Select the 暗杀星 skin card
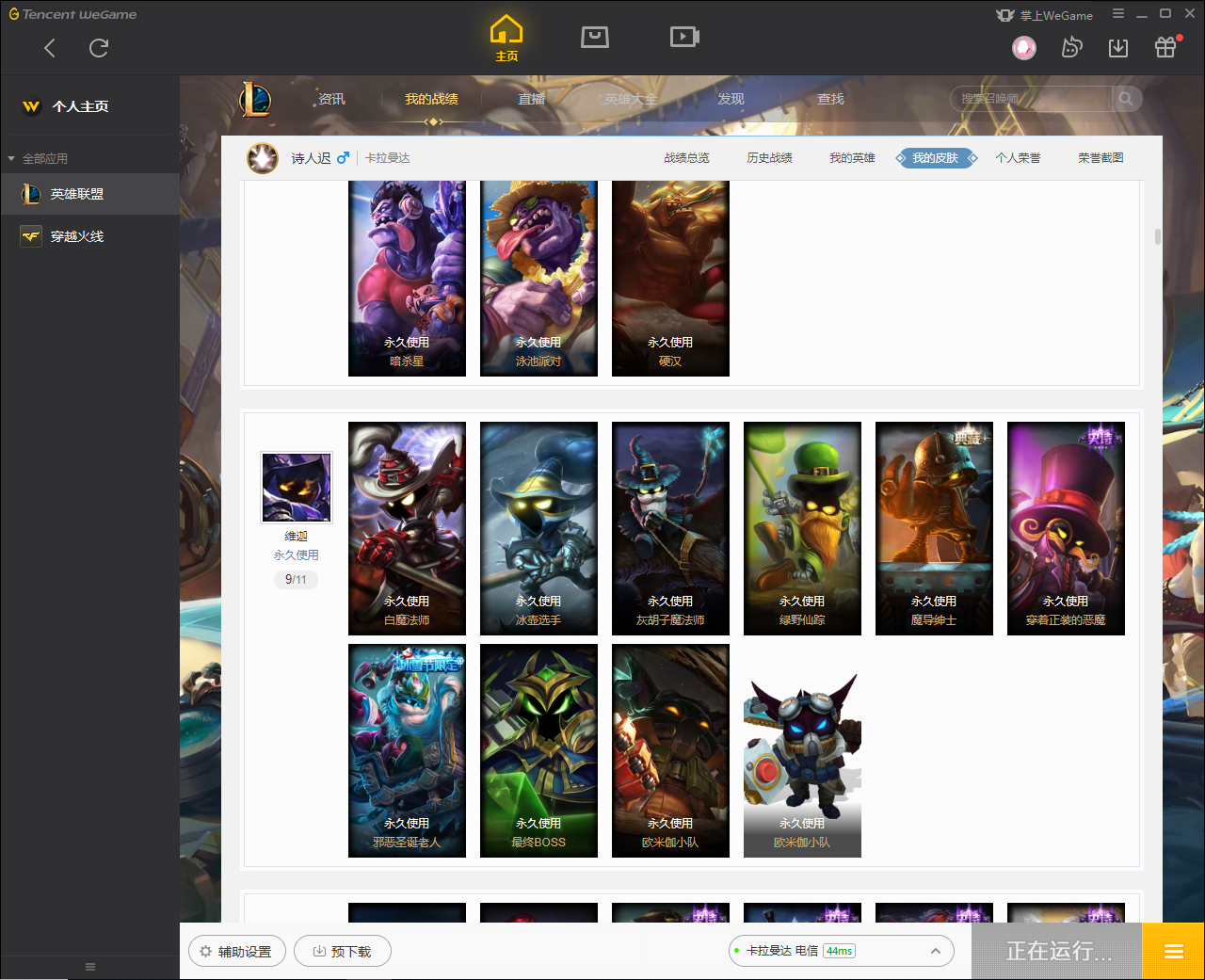The height and width of the screenshot is (980, 1205). click(x=407, y=279)
